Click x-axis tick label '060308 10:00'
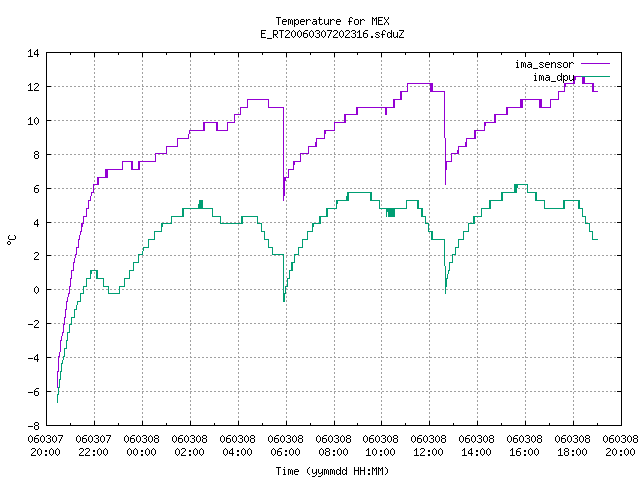The height and width of the screenshot is (480, 640). coord(380,446)
